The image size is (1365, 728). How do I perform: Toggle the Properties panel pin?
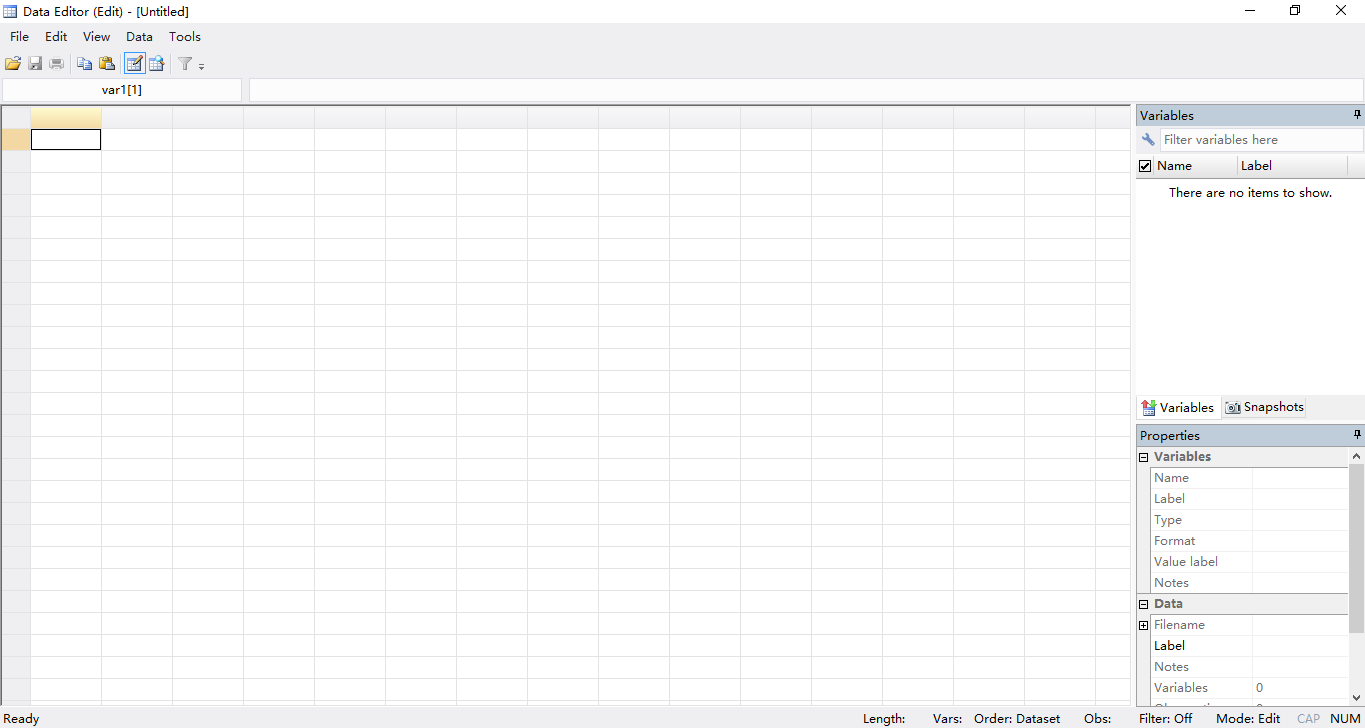click(x=1357, y=435)
